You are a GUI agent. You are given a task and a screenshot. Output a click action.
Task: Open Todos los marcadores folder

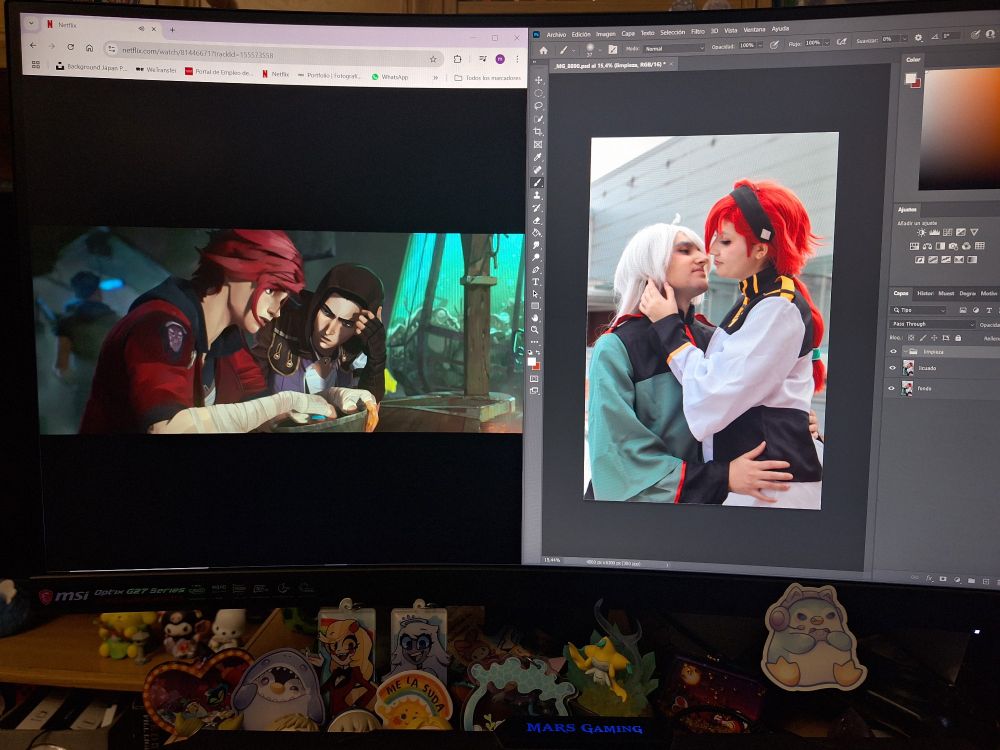click(488, 78)
